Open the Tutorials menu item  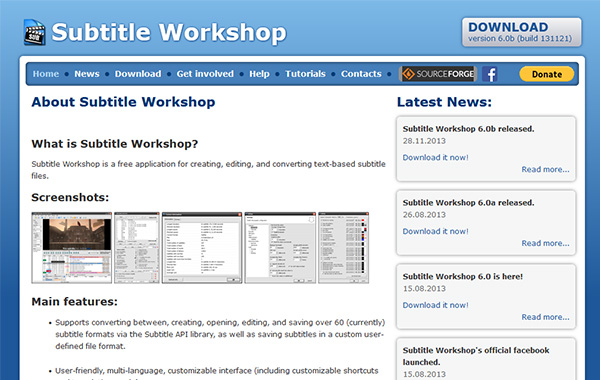tap(305, 74)
